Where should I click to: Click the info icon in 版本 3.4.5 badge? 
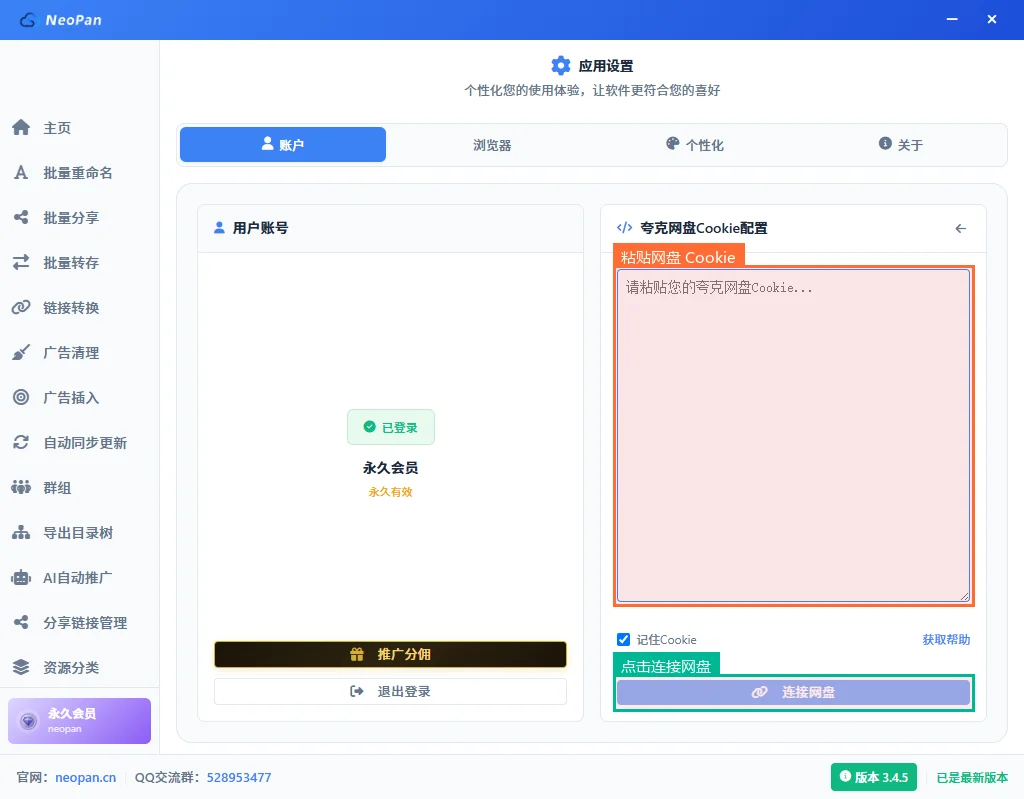click(845, 776)
